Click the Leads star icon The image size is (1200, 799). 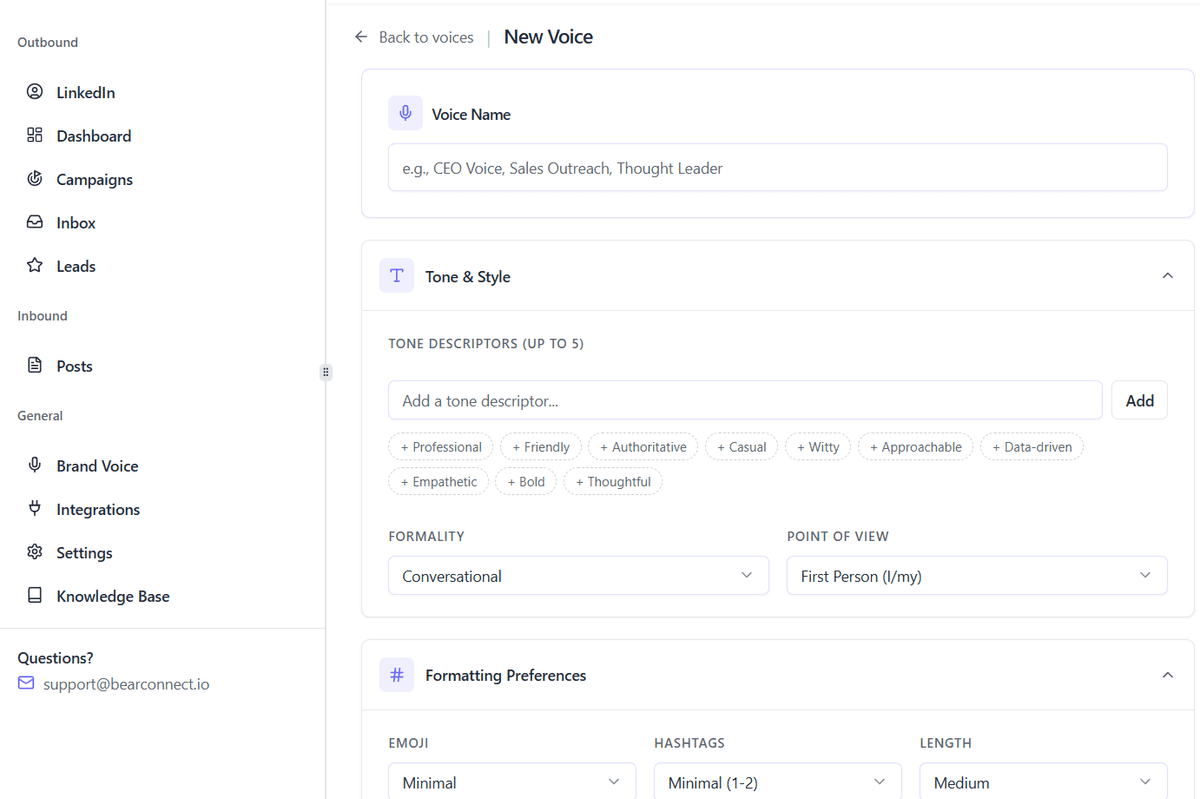pos(35,266)
